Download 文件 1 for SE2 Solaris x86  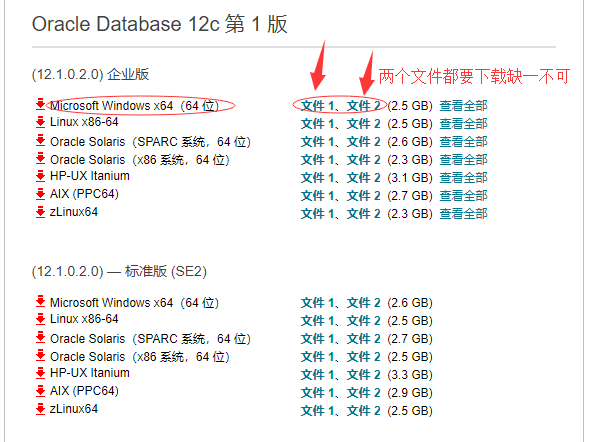tap(317, 357)
